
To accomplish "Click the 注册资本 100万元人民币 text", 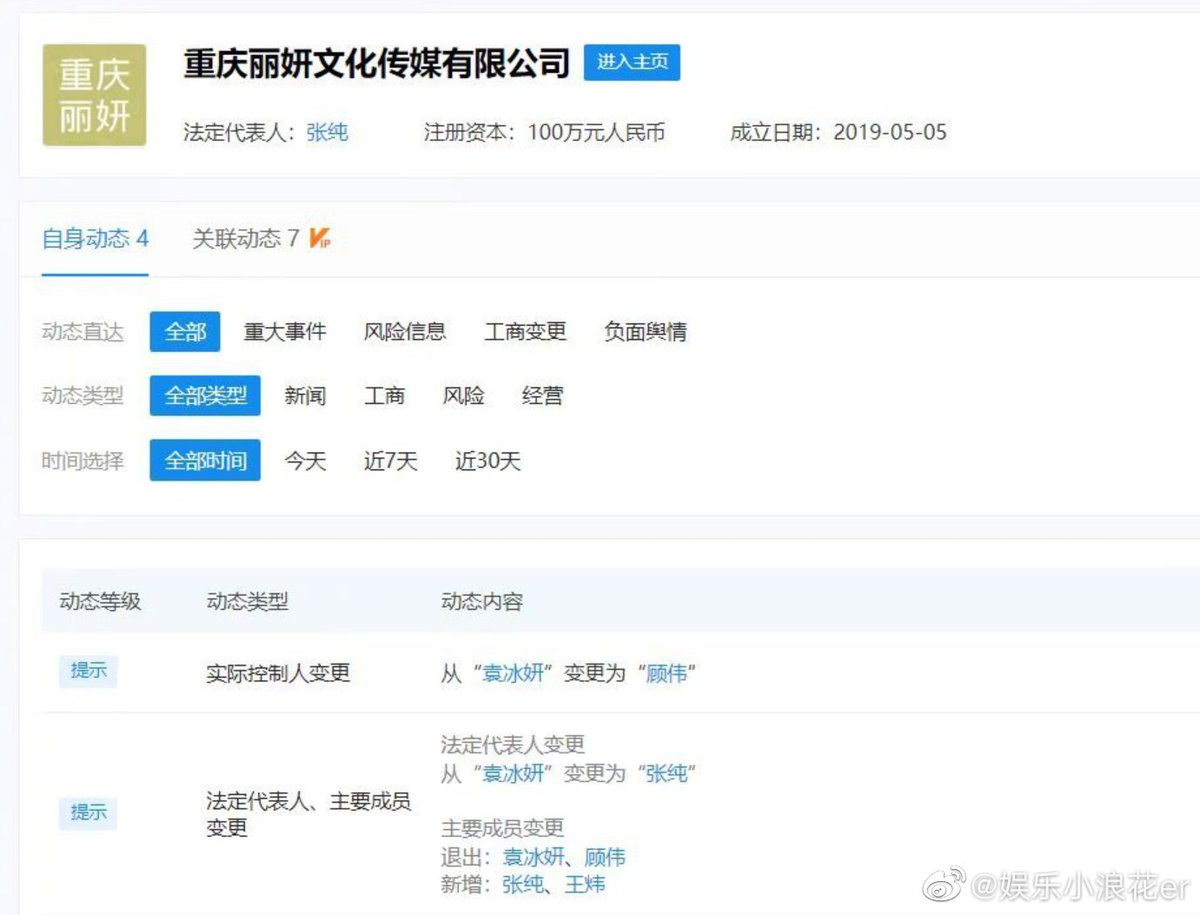I will tap(544, 132).
